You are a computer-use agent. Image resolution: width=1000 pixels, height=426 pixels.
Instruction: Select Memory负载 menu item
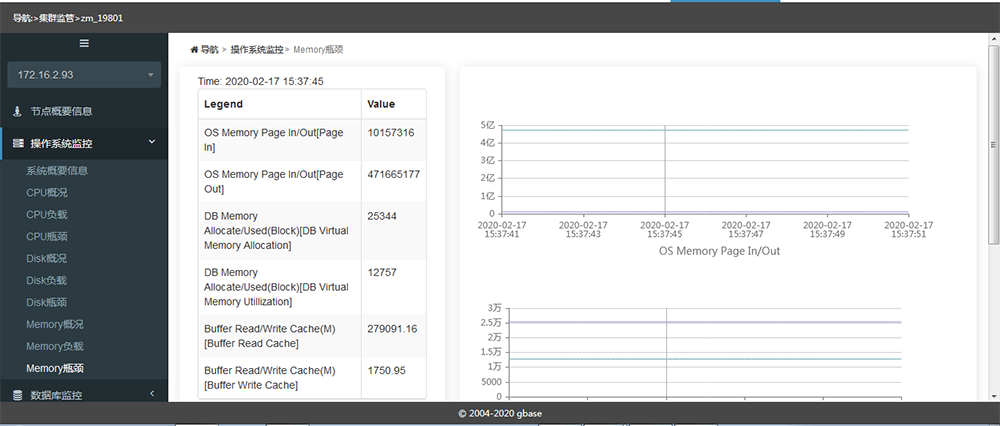(55, 347)
